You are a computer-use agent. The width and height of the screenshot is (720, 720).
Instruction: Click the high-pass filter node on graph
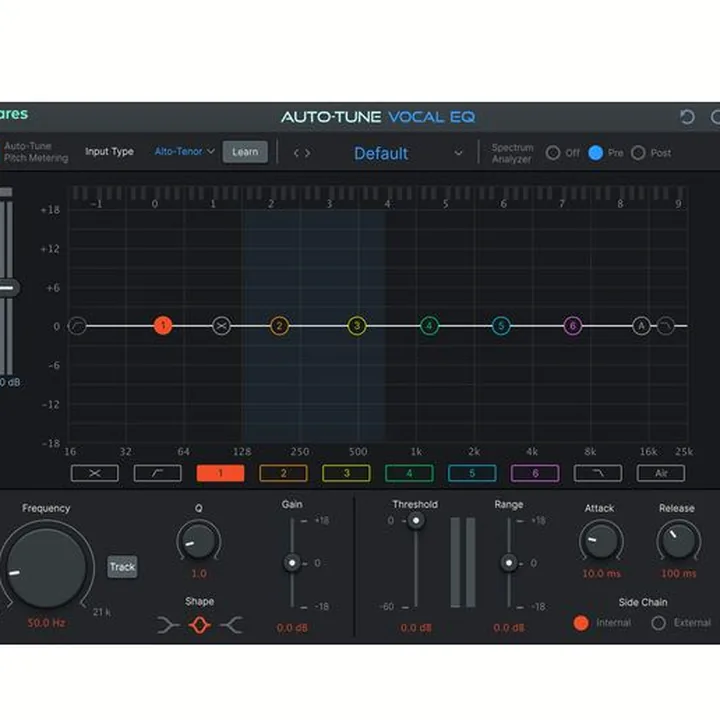click(x=77, y=326)
